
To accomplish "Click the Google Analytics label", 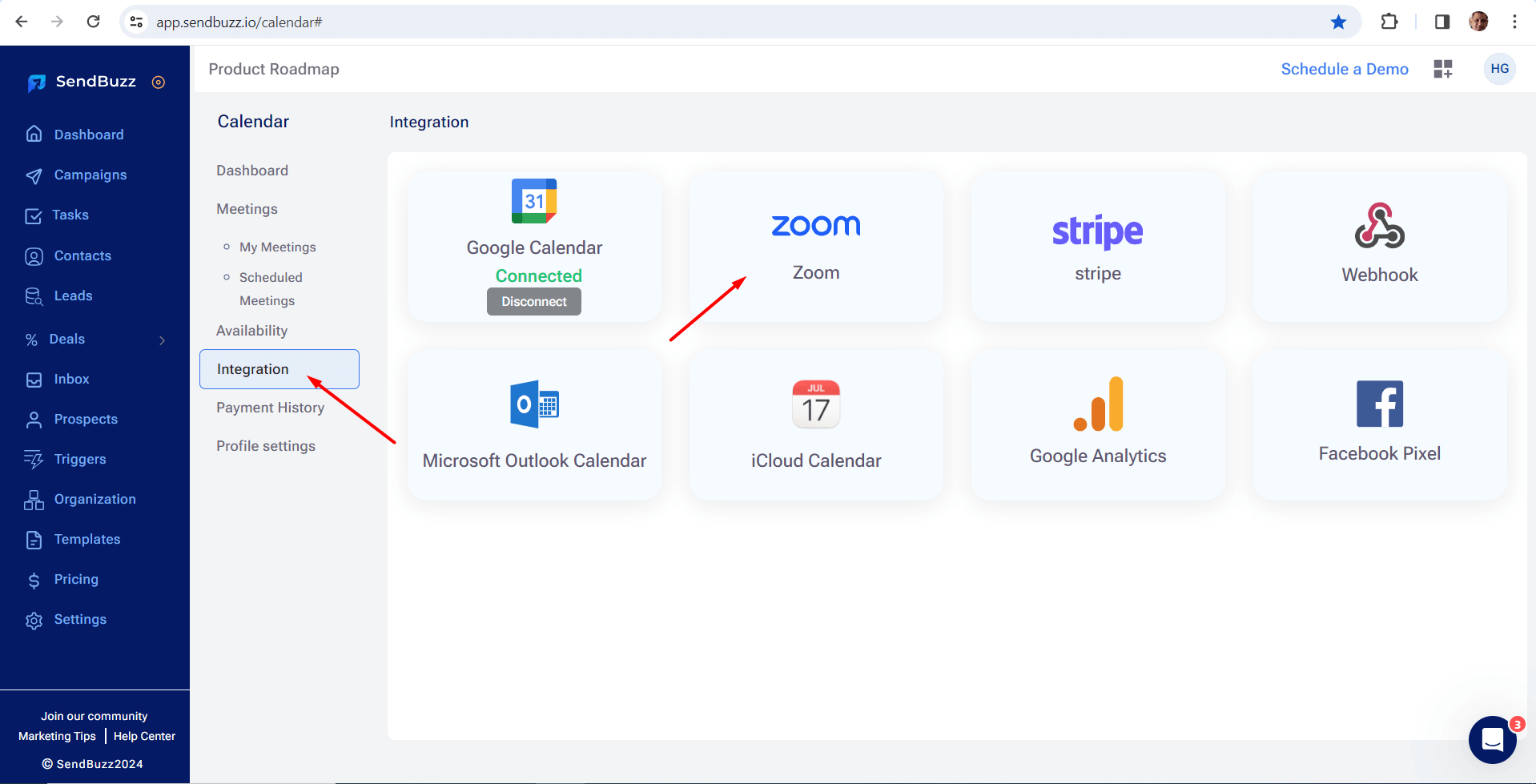I will (x=1098, y=456).
